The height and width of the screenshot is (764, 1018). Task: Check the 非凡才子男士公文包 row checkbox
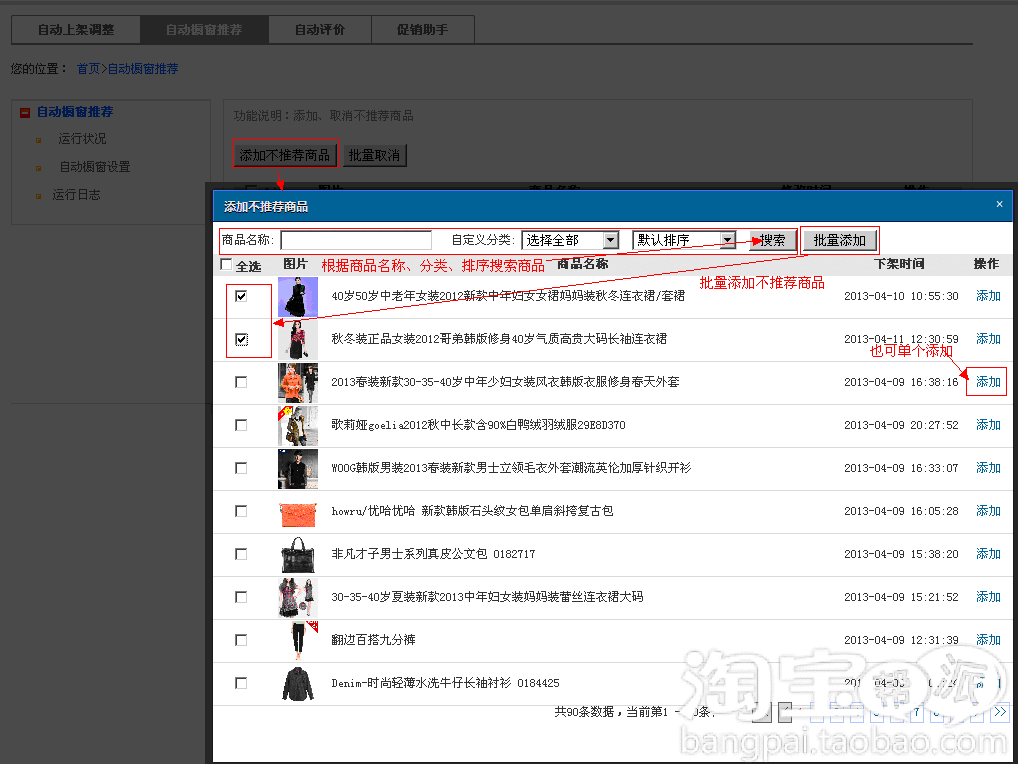(x=241, y=554)
